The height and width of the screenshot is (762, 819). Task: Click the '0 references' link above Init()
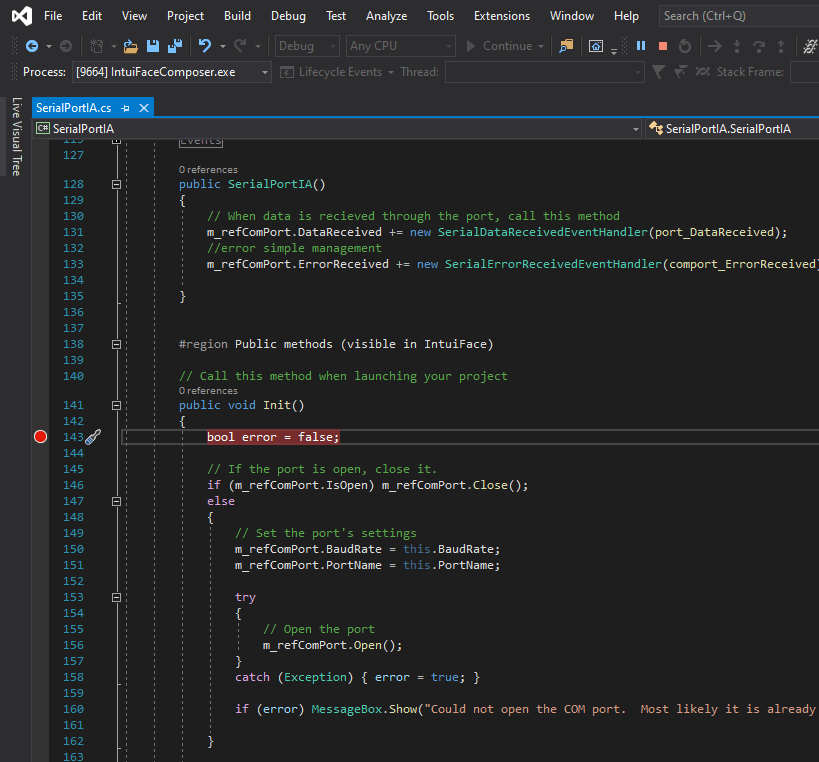coord(208,391)
